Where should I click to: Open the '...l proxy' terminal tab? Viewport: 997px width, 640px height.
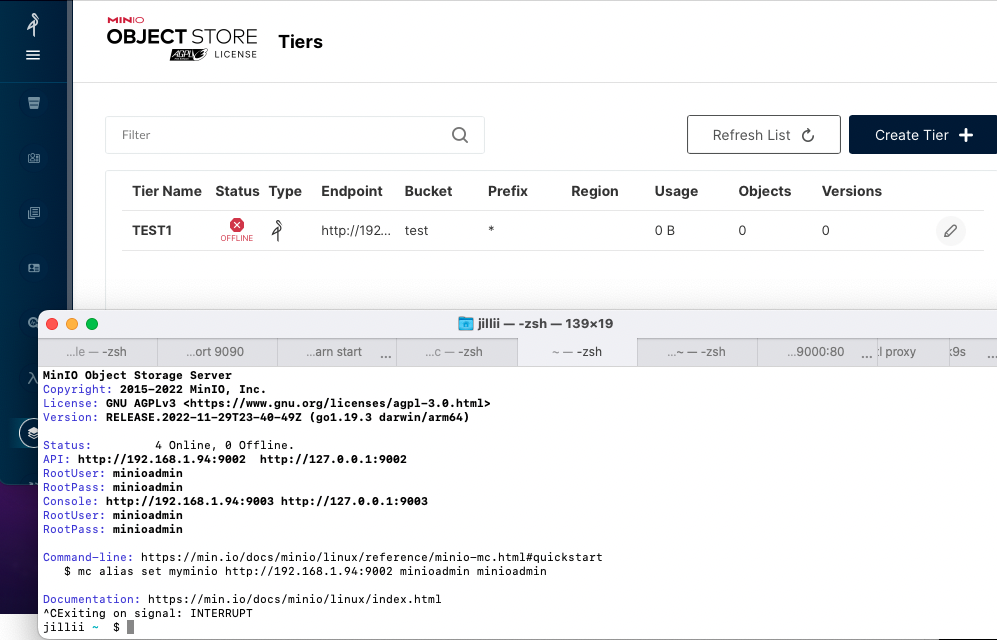pos(898,352)
